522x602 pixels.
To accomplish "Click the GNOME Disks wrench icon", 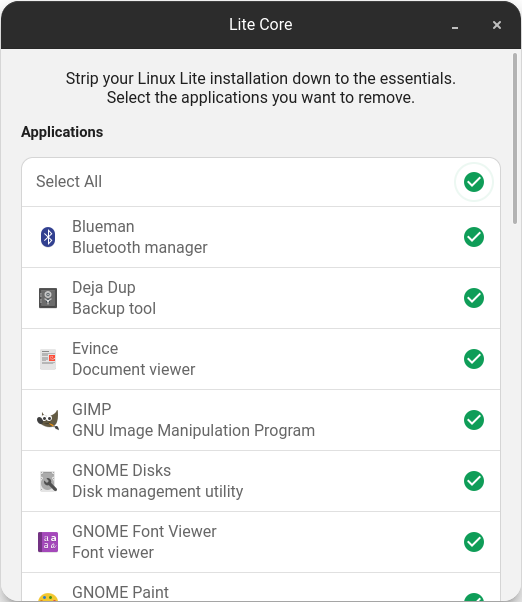I will (x=48, y=481).
